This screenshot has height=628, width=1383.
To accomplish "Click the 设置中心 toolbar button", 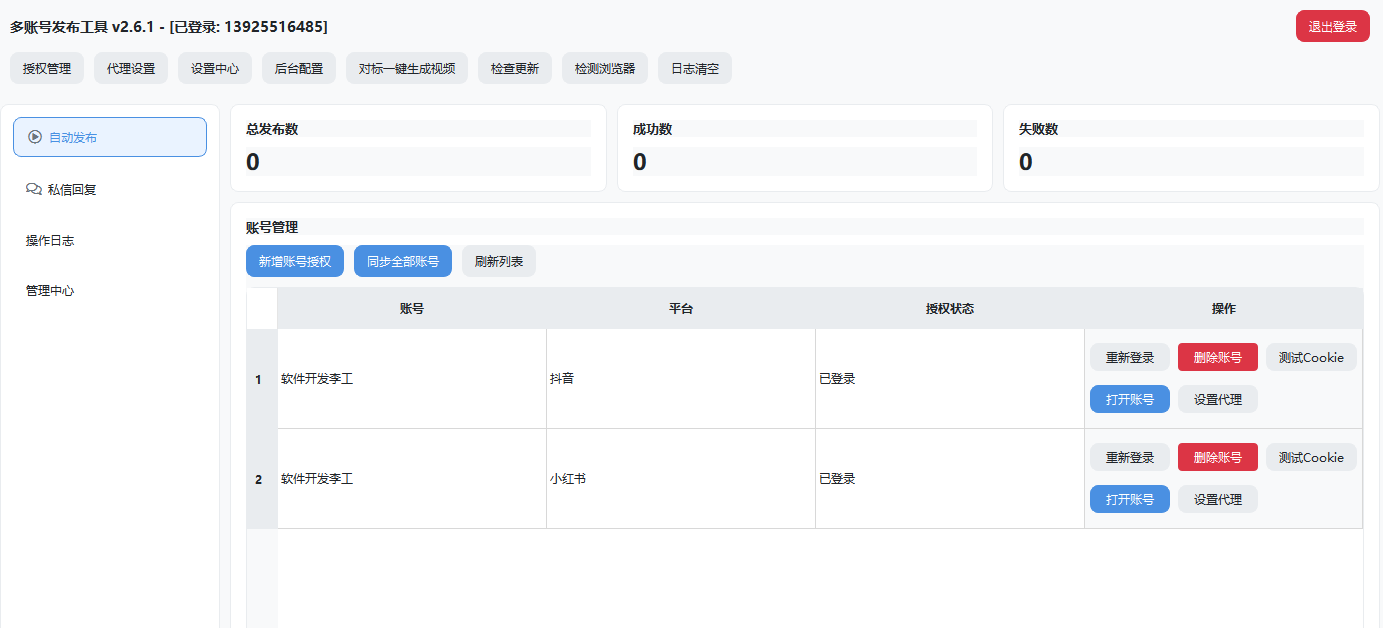I will [215, 69].
